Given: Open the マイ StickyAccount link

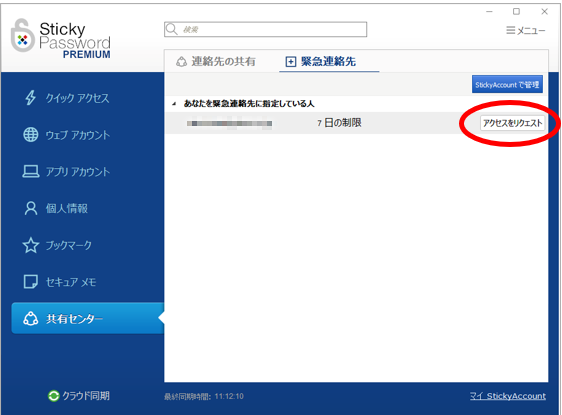Looking at the screenshot, I should (x=508, y=396).
